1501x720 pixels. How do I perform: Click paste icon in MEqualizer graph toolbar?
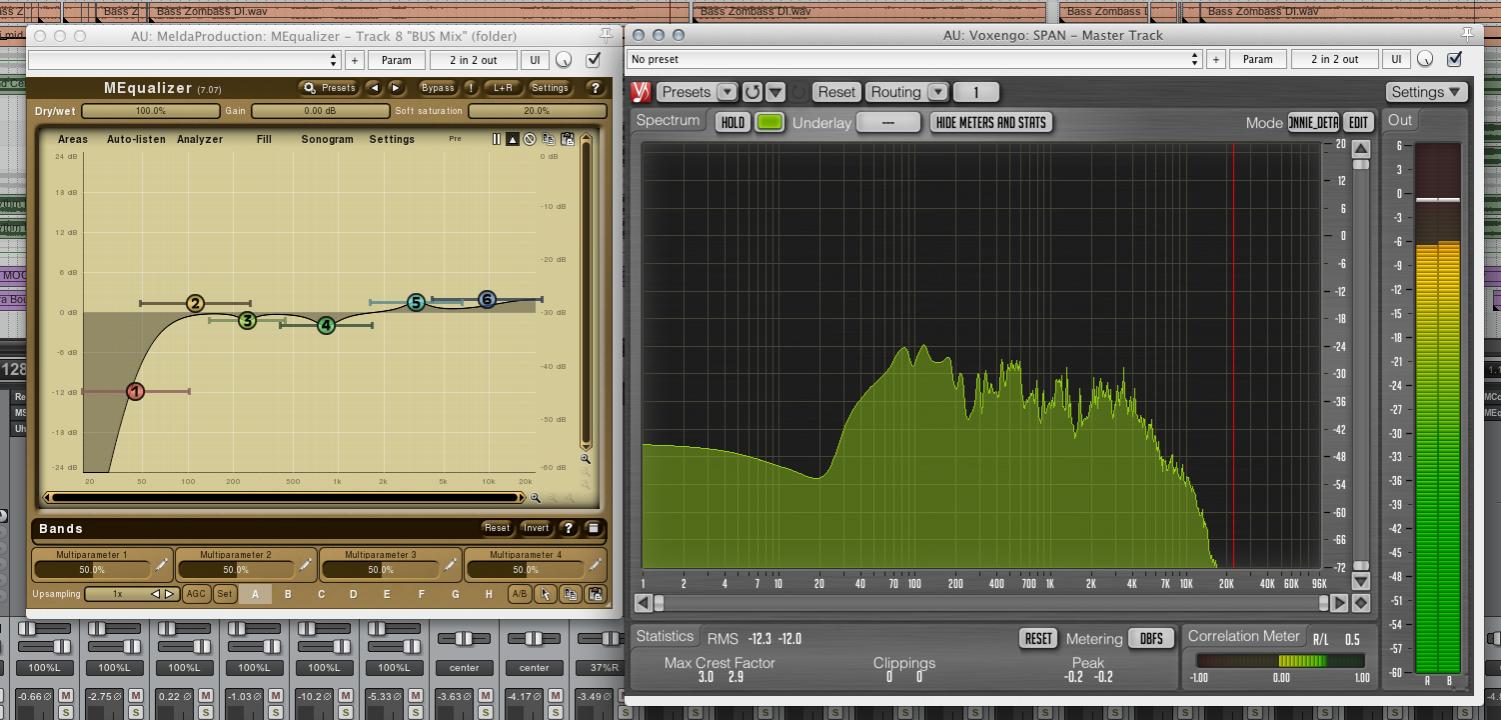click(x=567, y=139)
